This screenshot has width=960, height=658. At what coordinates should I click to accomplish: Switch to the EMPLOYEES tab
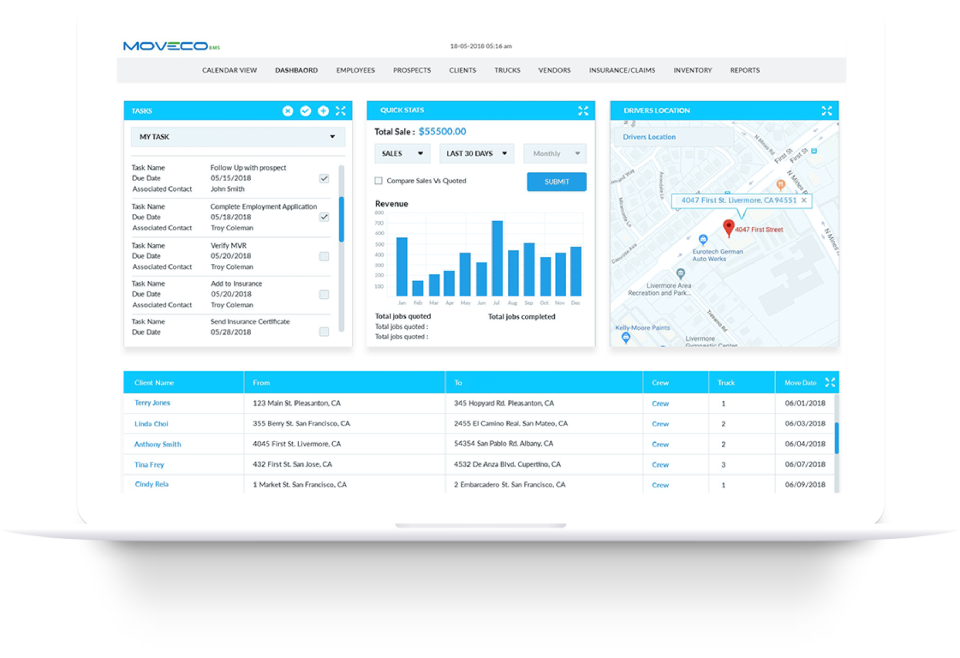356,70
